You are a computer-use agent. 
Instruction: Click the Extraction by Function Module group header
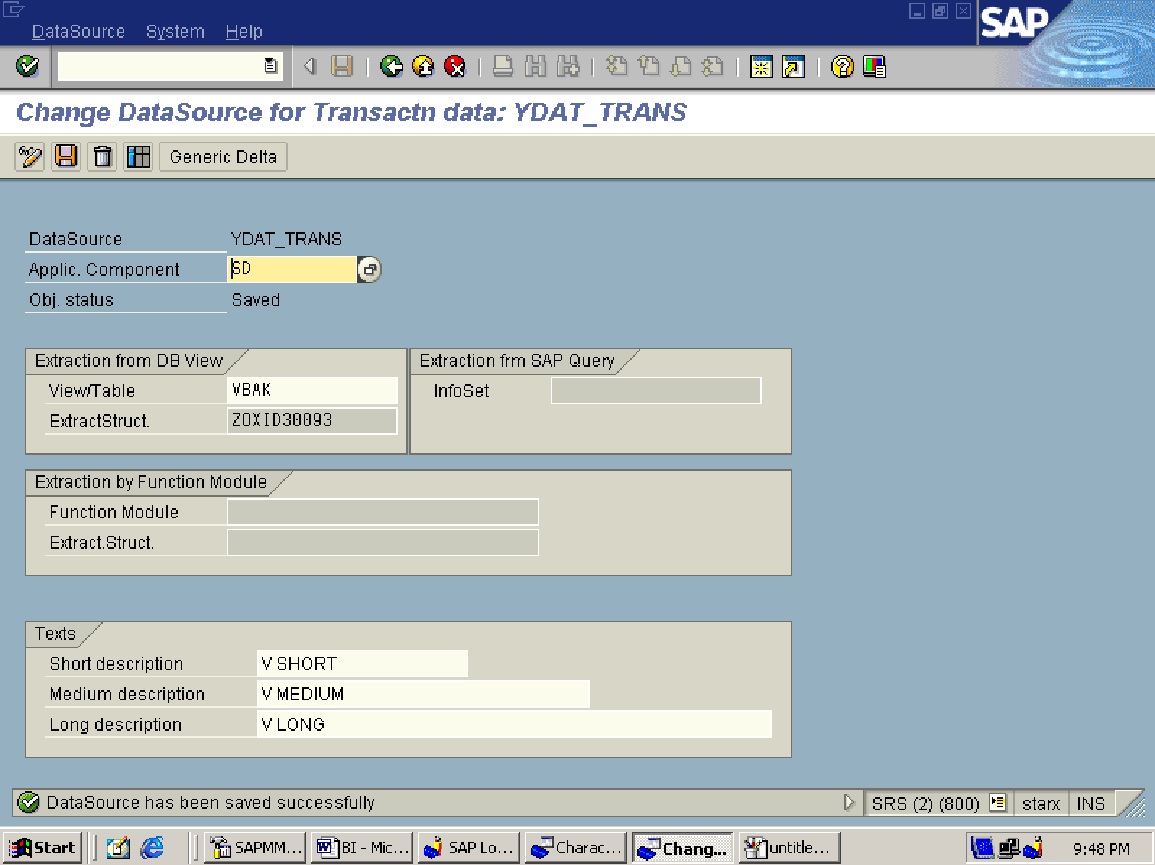150,481
